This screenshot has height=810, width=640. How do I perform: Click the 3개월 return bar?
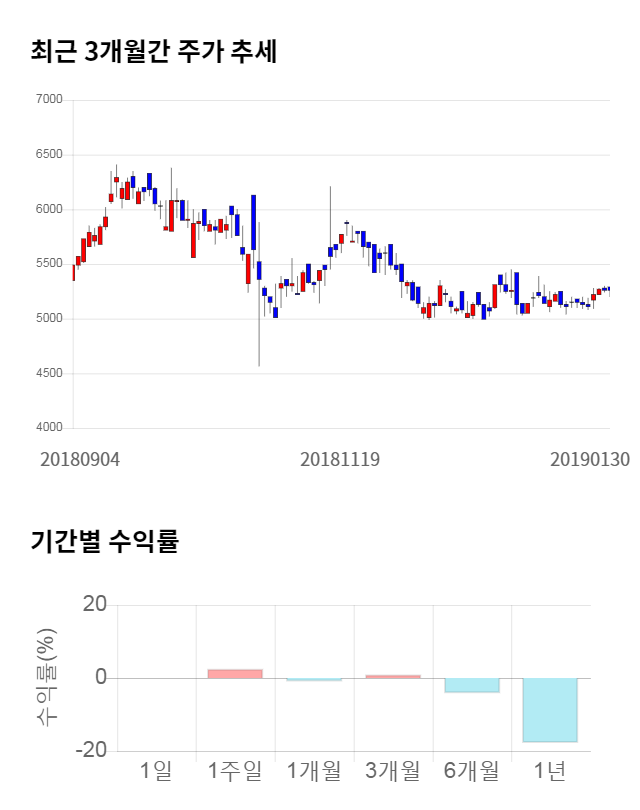pos(393,677)
